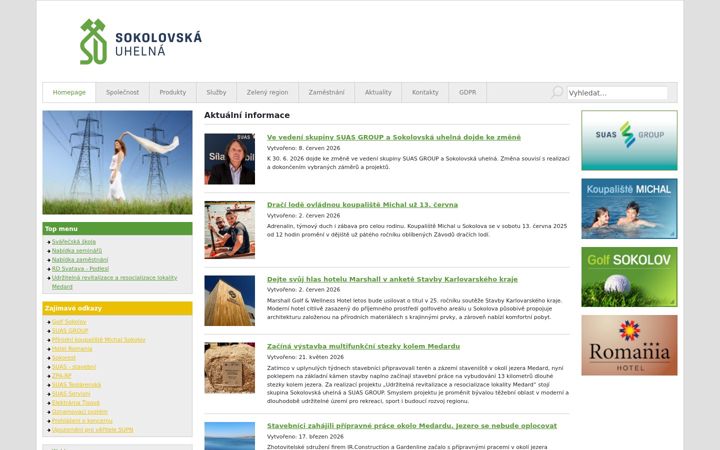Open Stavebníci zahájili přípravné práce article
This screenshot has width=720, height=450.
[x=412, y=426]
